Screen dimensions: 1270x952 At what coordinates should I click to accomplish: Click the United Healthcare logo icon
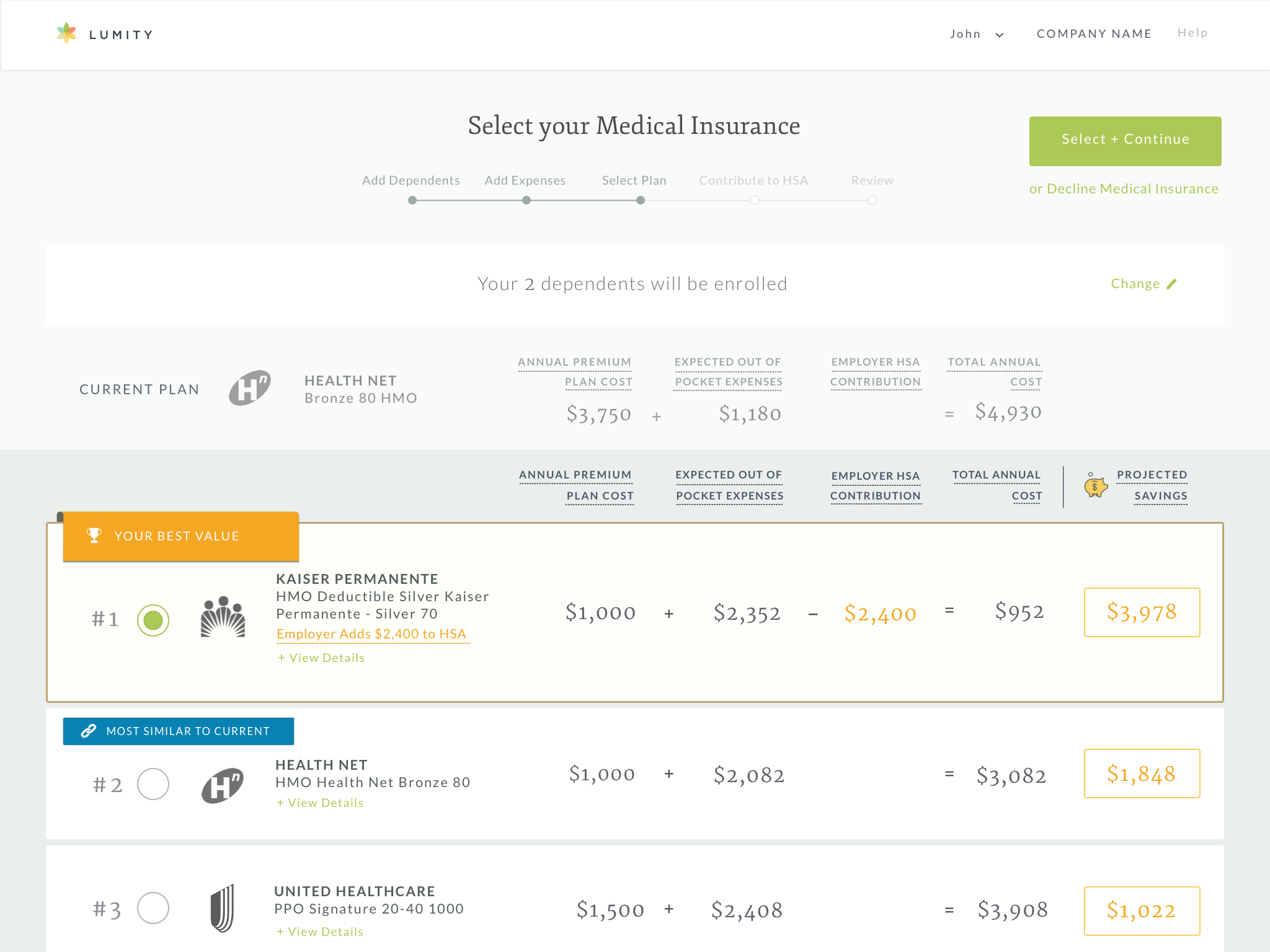click(x=223, y=908)
